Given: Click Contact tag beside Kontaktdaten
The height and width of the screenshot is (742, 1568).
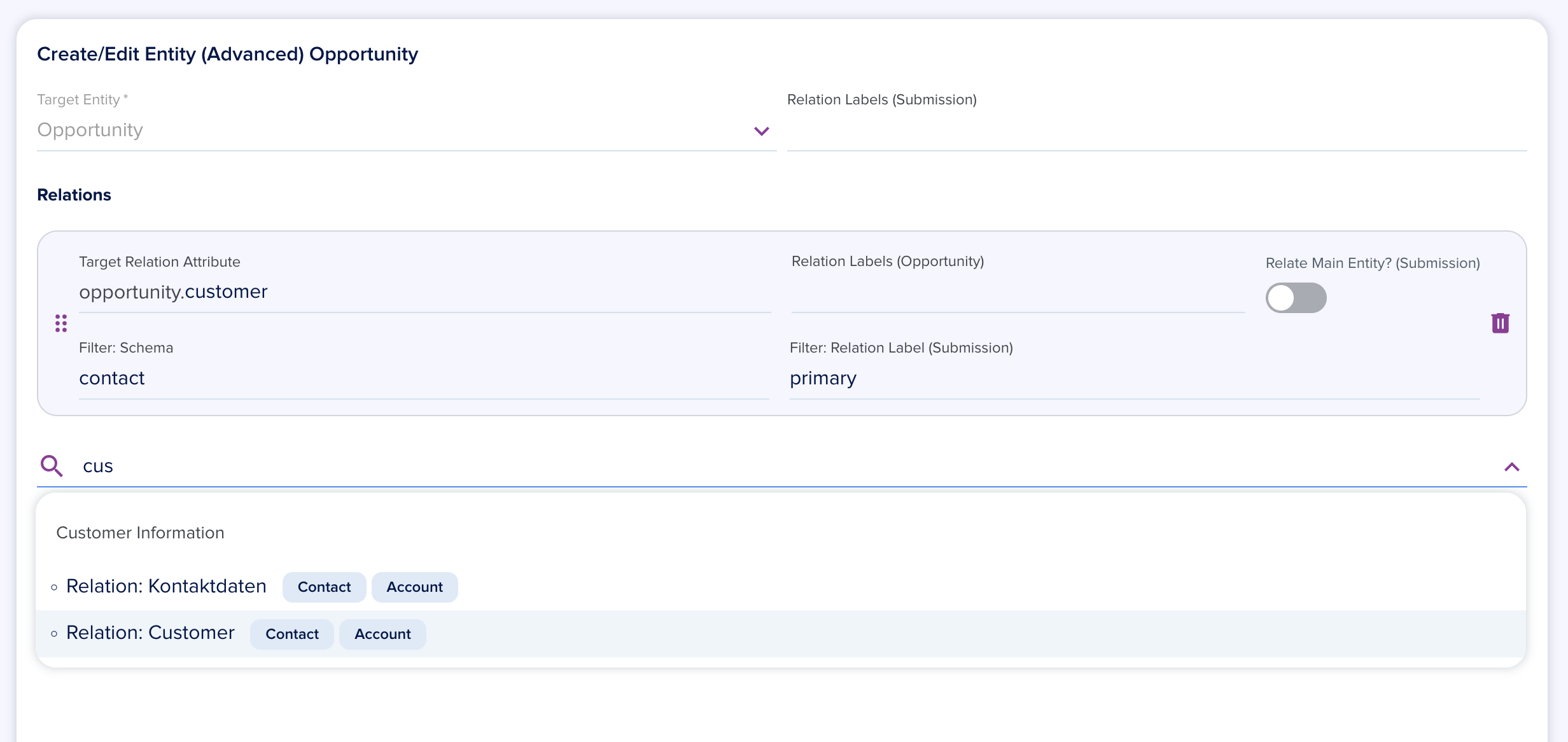Looking at the screenshot, I should (324, 587).
